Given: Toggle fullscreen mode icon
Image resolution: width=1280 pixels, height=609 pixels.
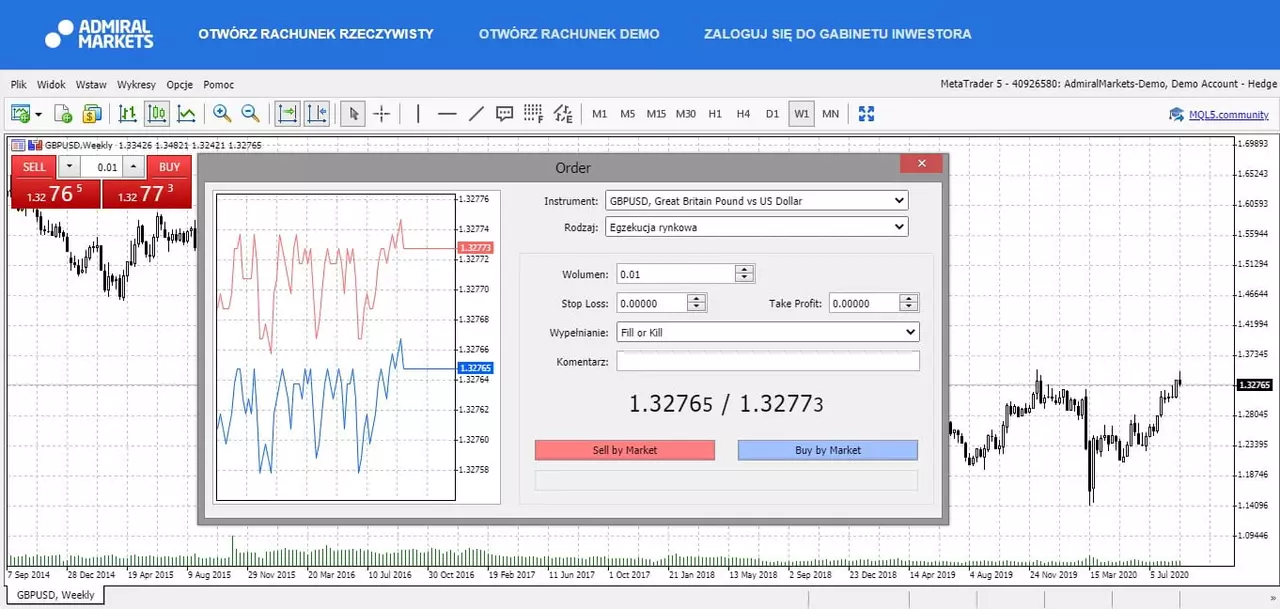Looking at the screenshot, I should coord(867,114).
